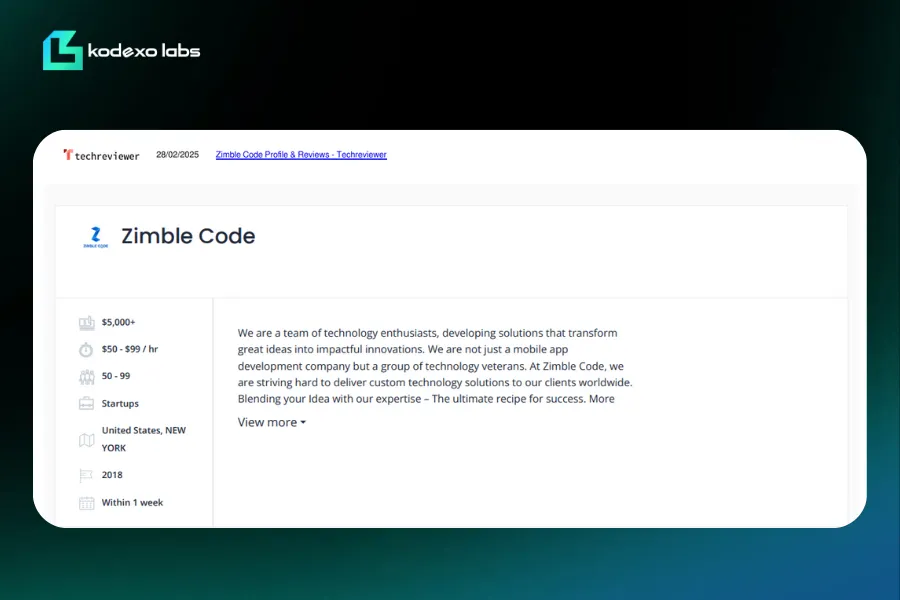Viewport: 900px width, 600px height.
Task: Click the minimum budget icon next to $5,000+
Action: 87,323
